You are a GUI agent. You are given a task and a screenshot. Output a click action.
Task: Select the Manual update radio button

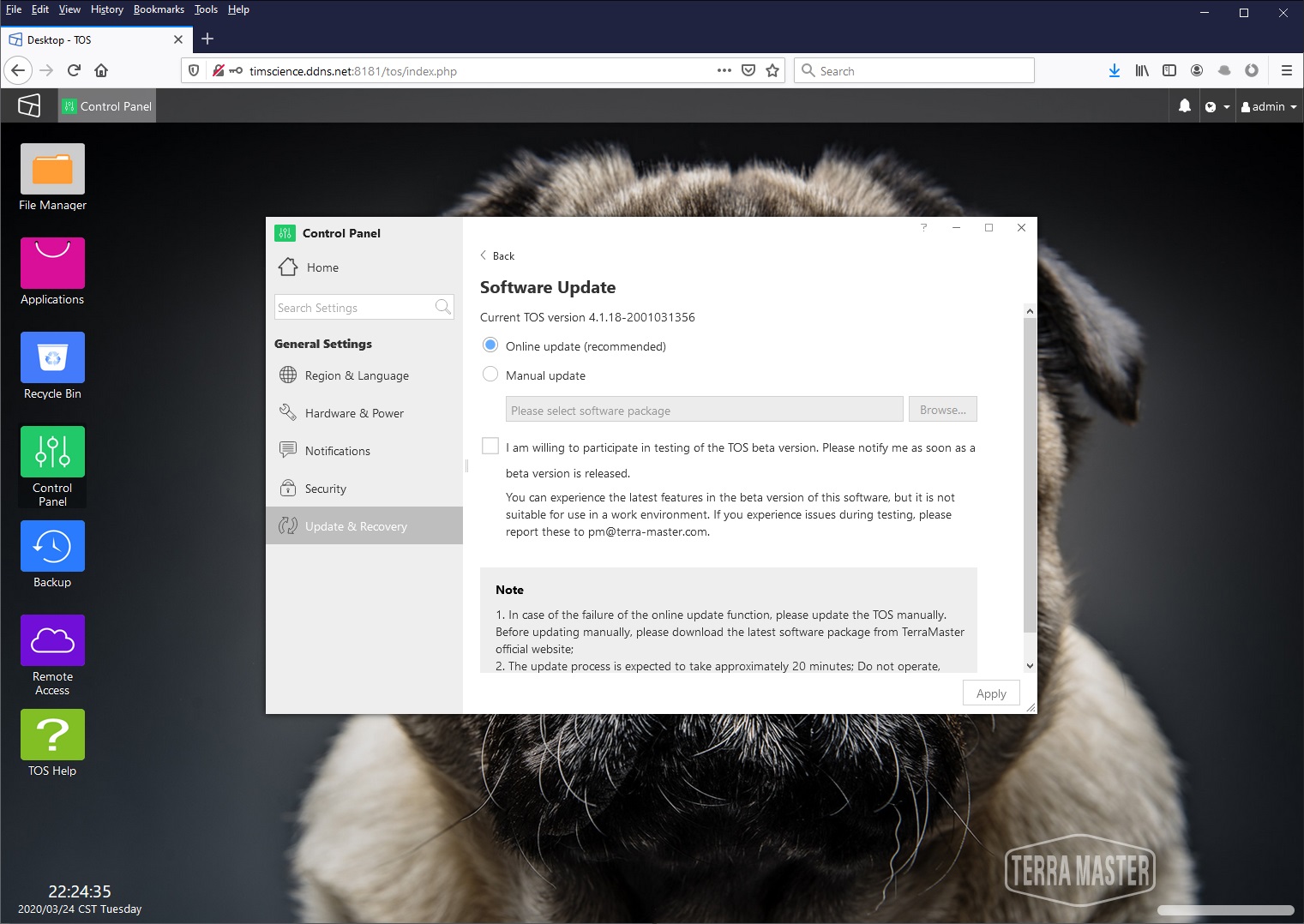click(490, 375)
